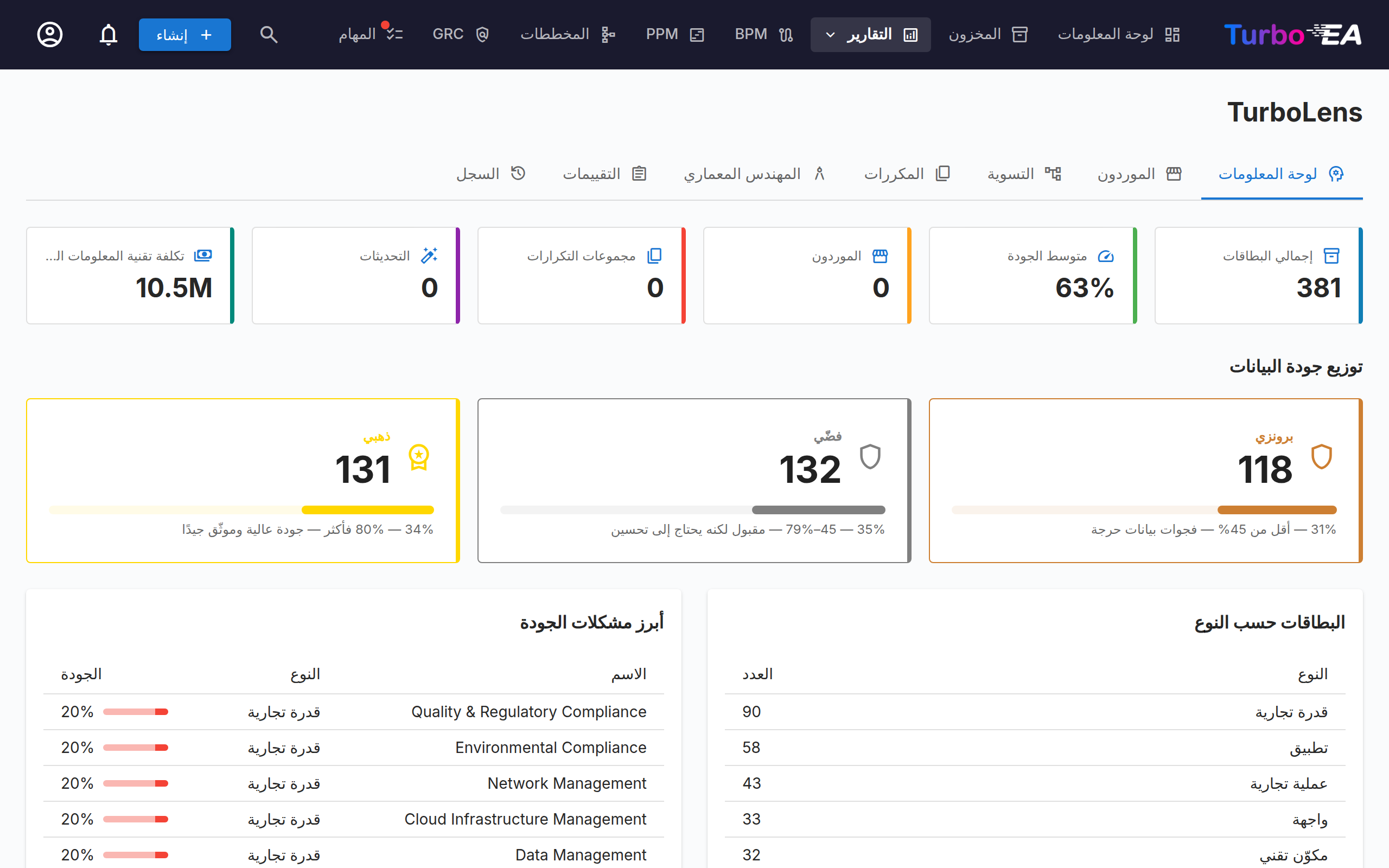Open Cloud Infrastructure Management row
The image size is (1389, 868).
click(354, 819)
